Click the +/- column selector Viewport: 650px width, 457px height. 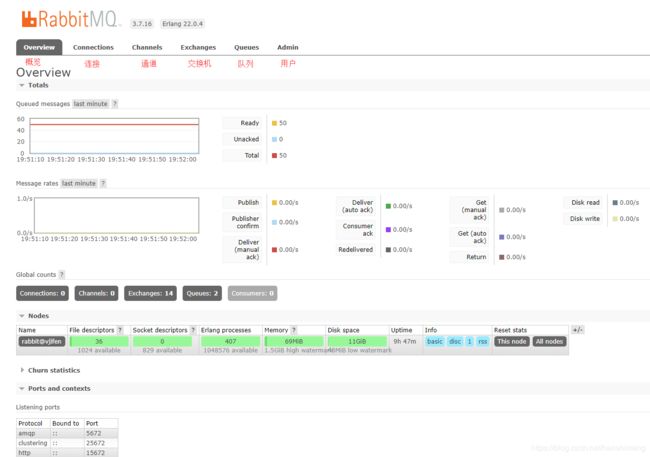click(577, 330)
